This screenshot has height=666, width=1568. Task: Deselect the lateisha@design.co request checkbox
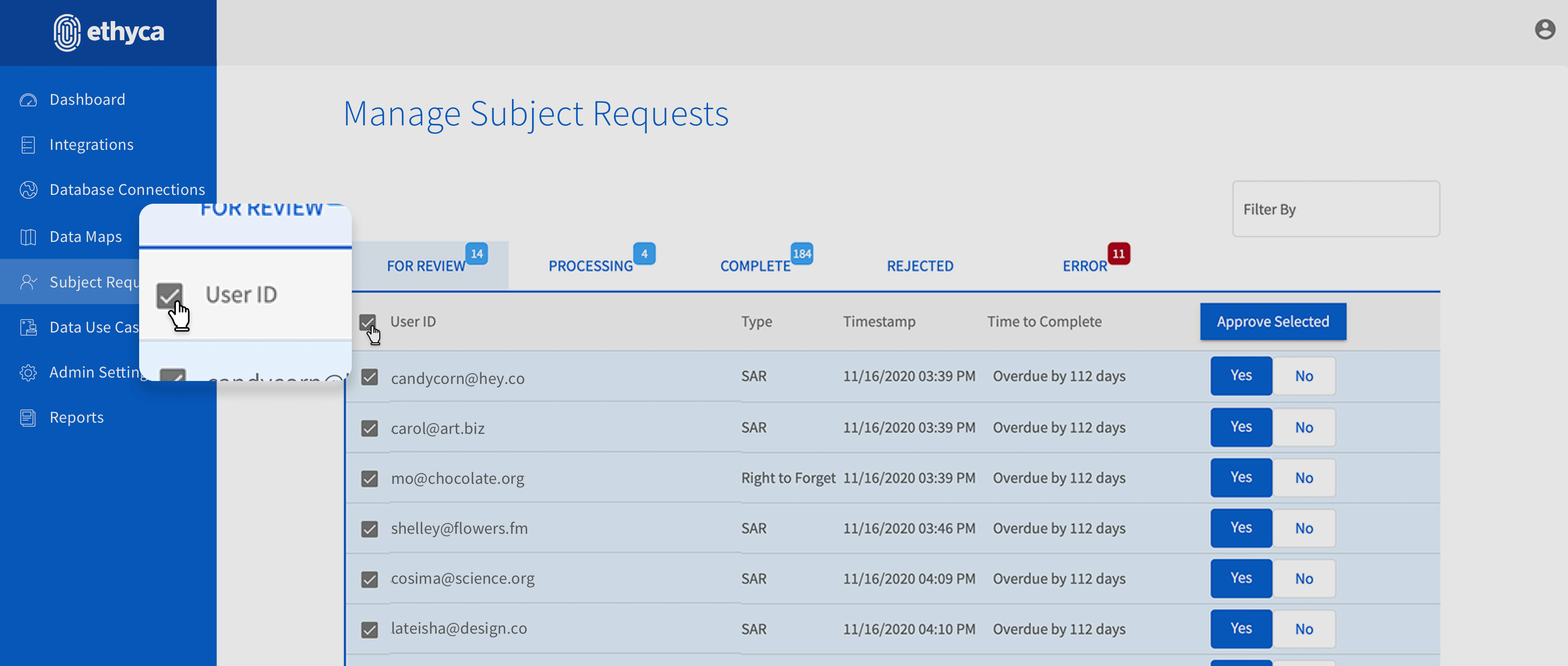pyautogui.click(x=369, y=629)
